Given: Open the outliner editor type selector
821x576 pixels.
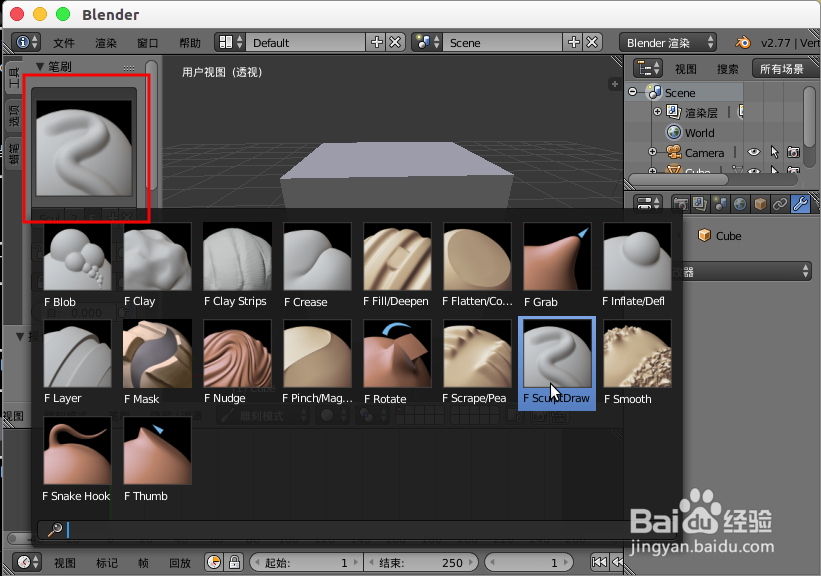Looking at the screenshot, I should coord(648,69).
